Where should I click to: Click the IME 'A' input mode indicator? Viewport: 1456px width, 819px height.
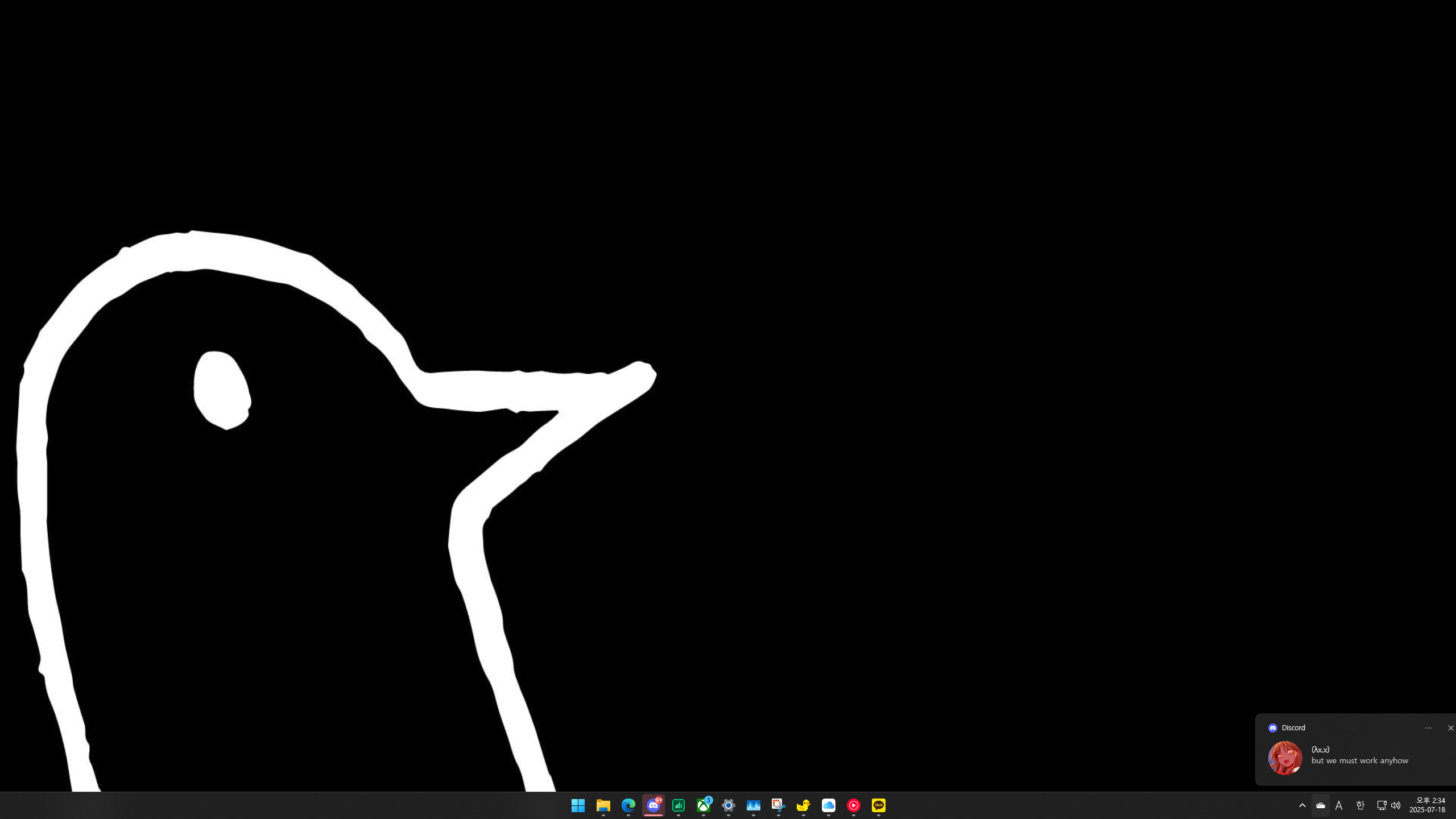pyautogui.click(x=1339, y=805)
